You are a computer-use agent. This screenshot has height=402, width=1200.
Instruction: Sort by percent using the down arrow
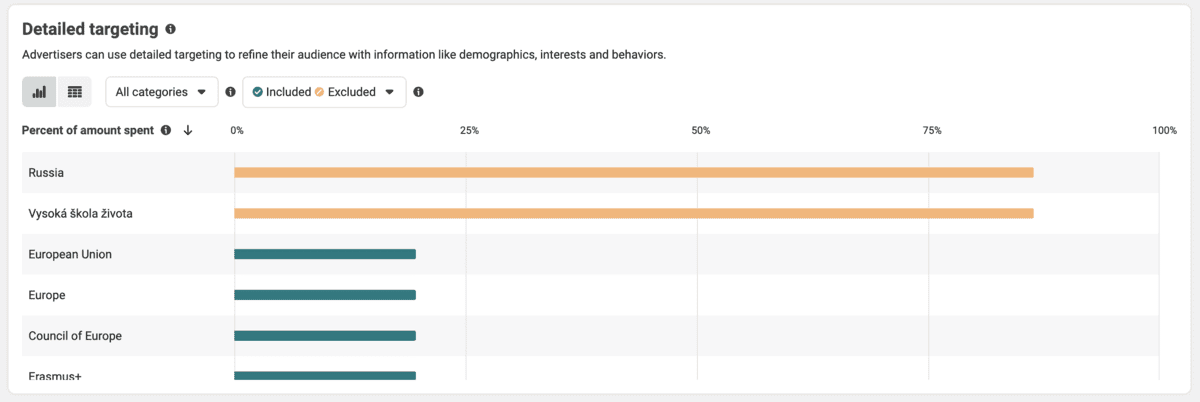[x=188, y=130]
